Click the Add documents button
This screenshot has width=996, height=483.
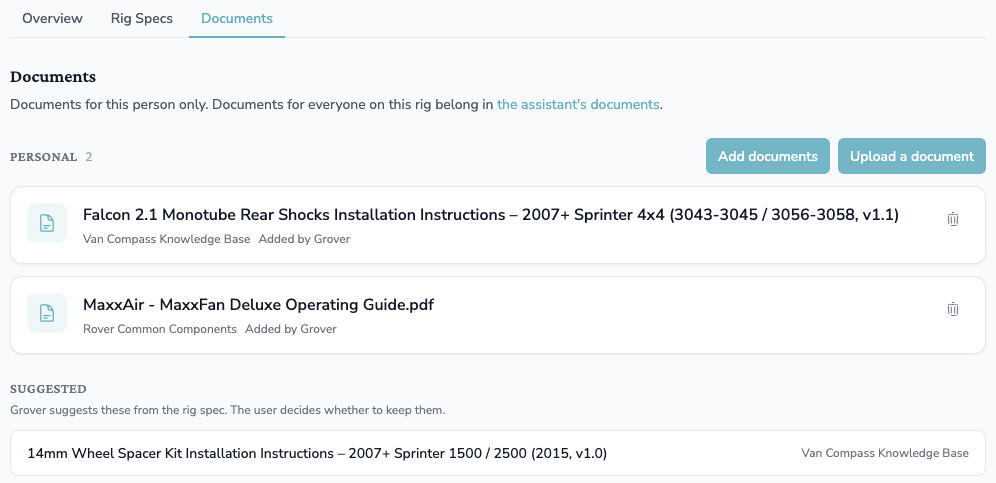(x=768, y=156)
